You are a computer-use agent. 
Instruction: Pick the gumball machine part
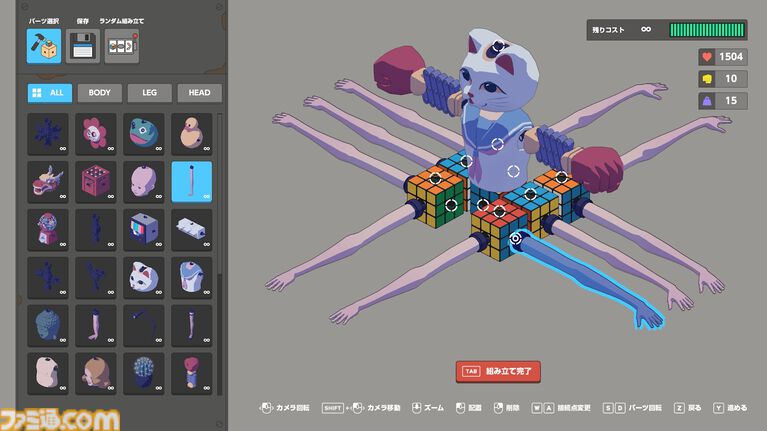pos(48,230)
